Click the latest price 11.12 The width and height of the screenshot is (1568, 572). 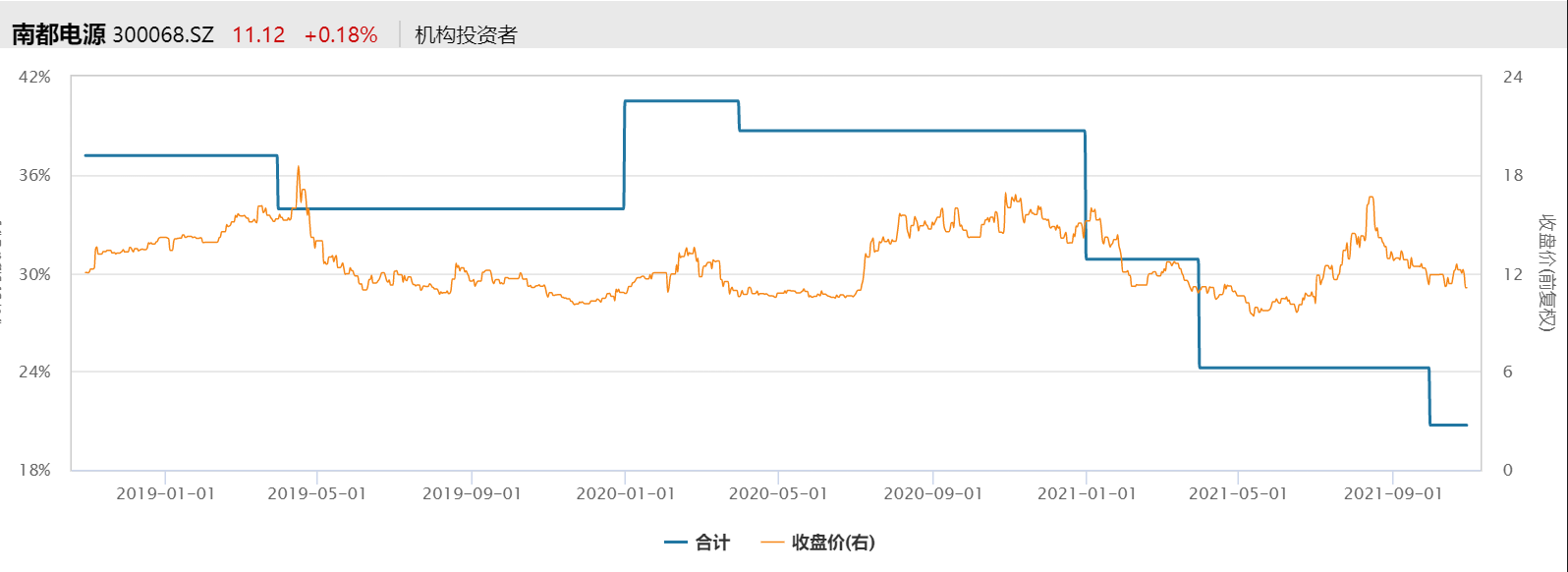pyautogui.click(x=258, y=35)
